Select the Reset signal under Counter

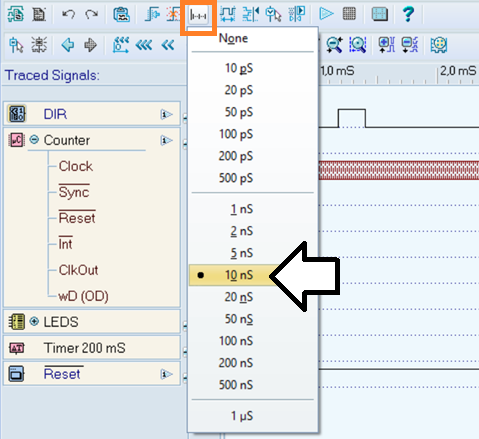(x=77, y=218)
